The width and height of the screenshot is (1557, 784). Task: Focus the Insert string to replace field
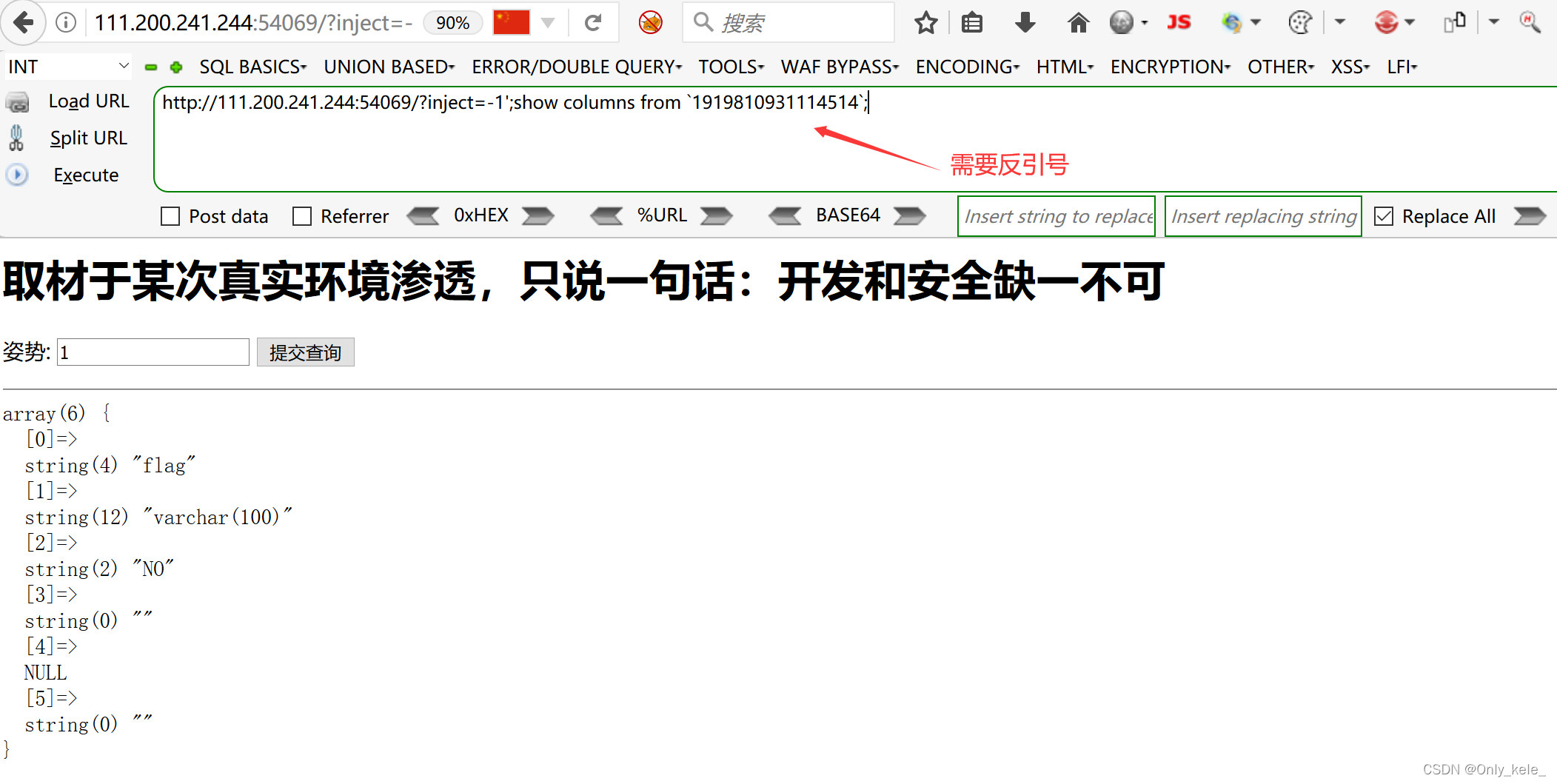click(1057, 216)
